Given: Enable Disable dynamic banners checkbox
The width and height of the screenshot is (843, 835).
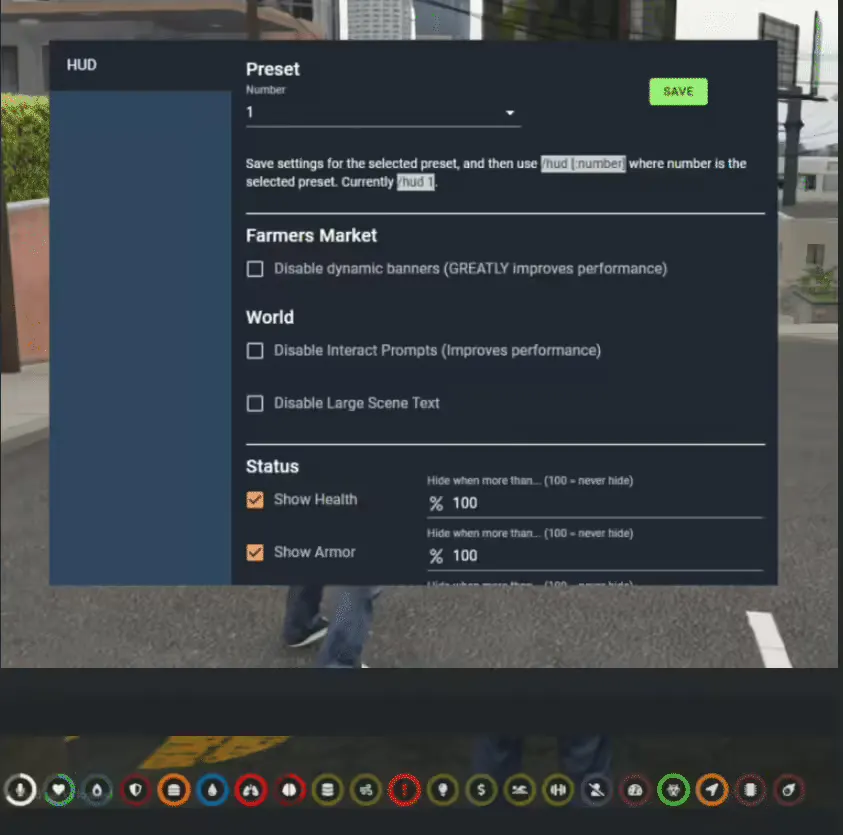Looking at the screenshot, I should (x=255, y=269).
